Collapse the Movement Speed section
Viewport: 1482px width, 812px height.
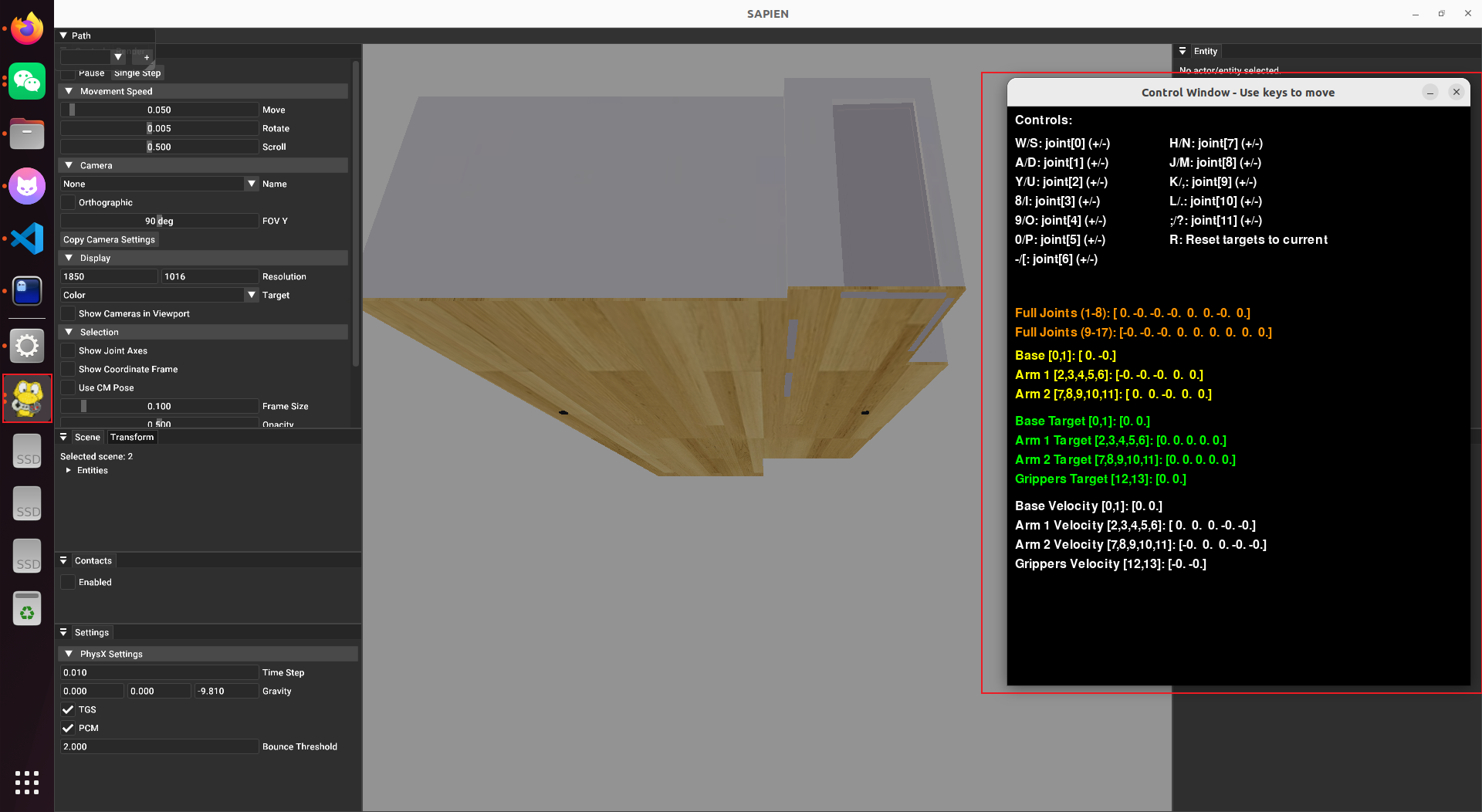click(69, 91)
